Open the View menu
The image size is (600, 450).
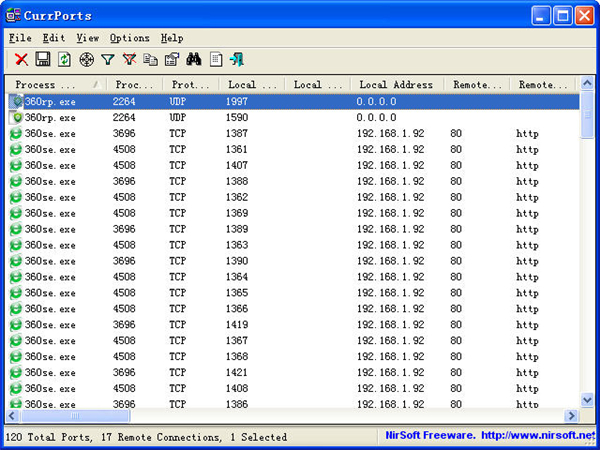(88, 38)
